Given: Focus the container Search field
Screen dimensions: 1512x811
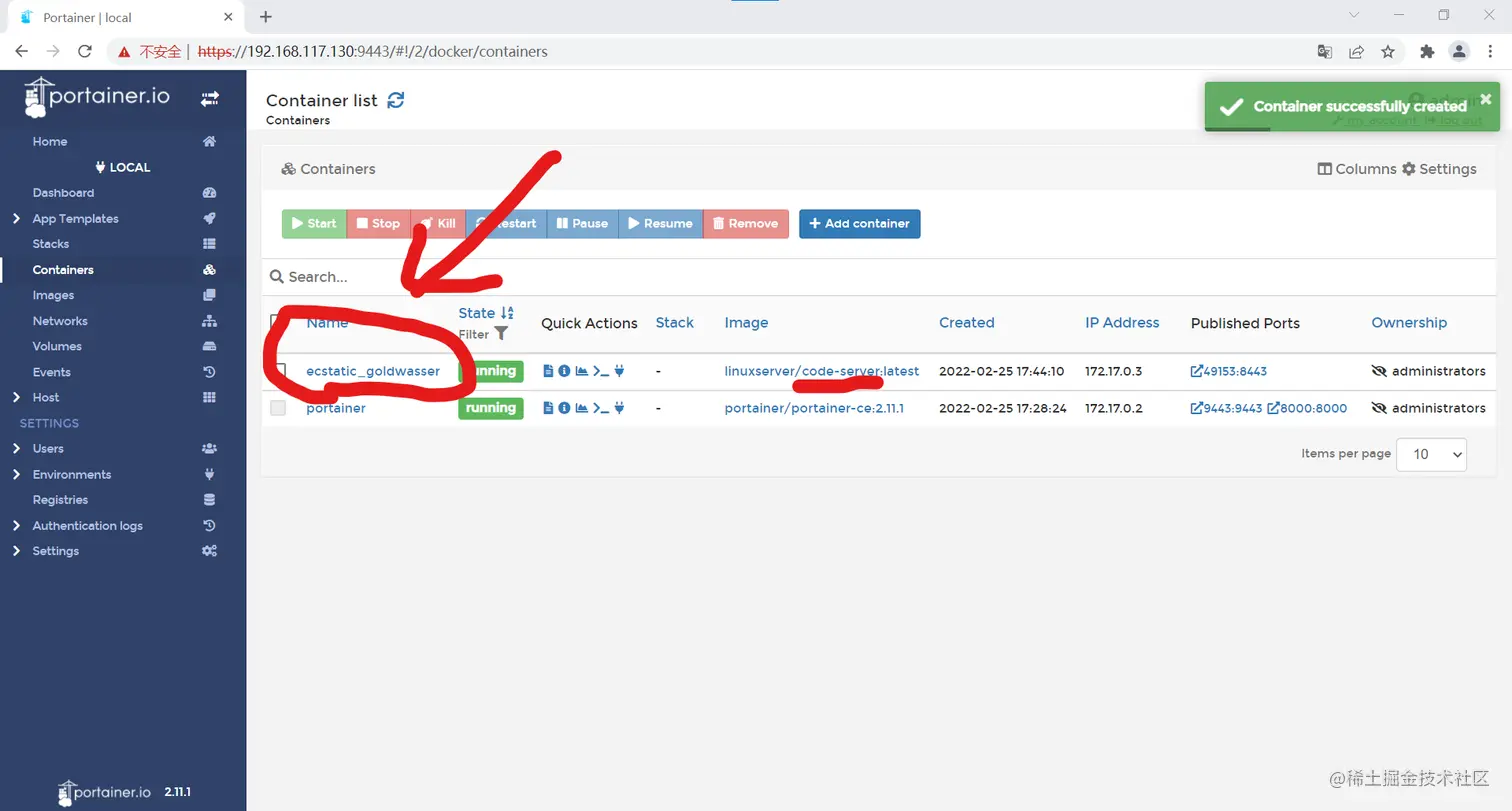Looking at the screenshot, I should point(878,277).
